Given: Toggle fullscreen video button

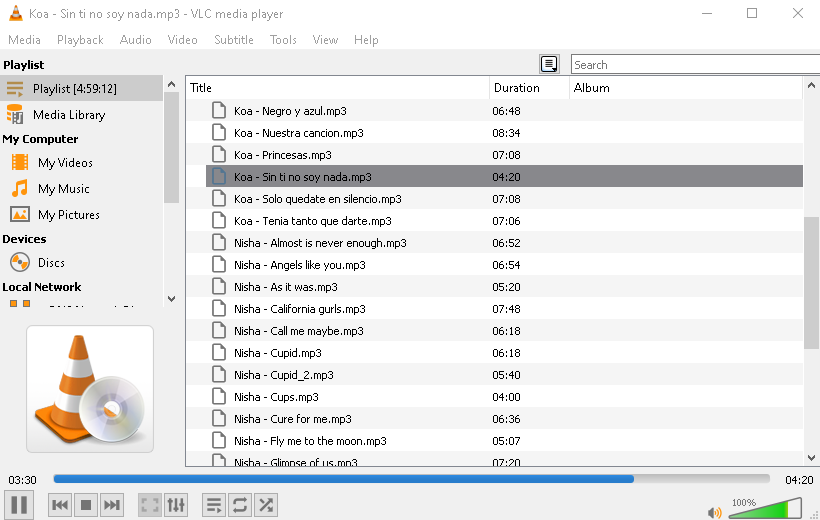Looking at the screenshot, I should [150, 505].
